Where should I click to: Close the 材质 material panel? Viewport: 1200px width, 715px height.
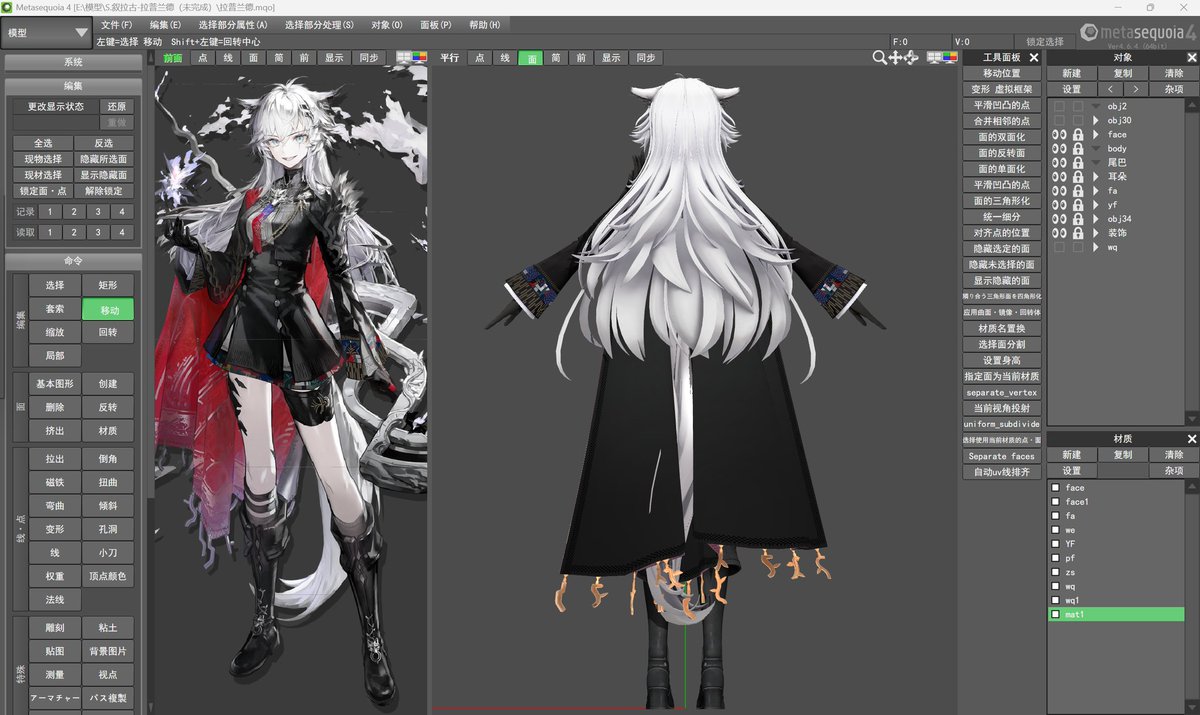1192,439
